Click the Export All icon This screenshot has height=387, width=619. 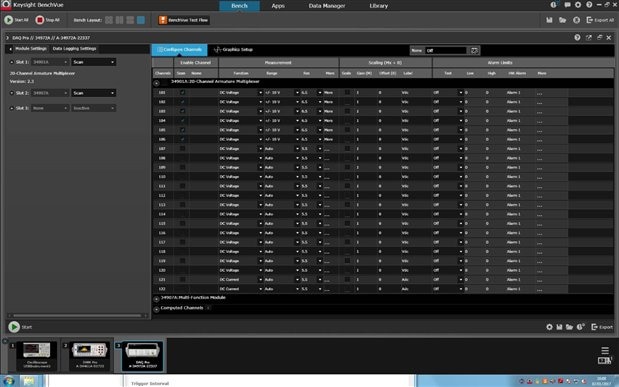pos(589,20)
